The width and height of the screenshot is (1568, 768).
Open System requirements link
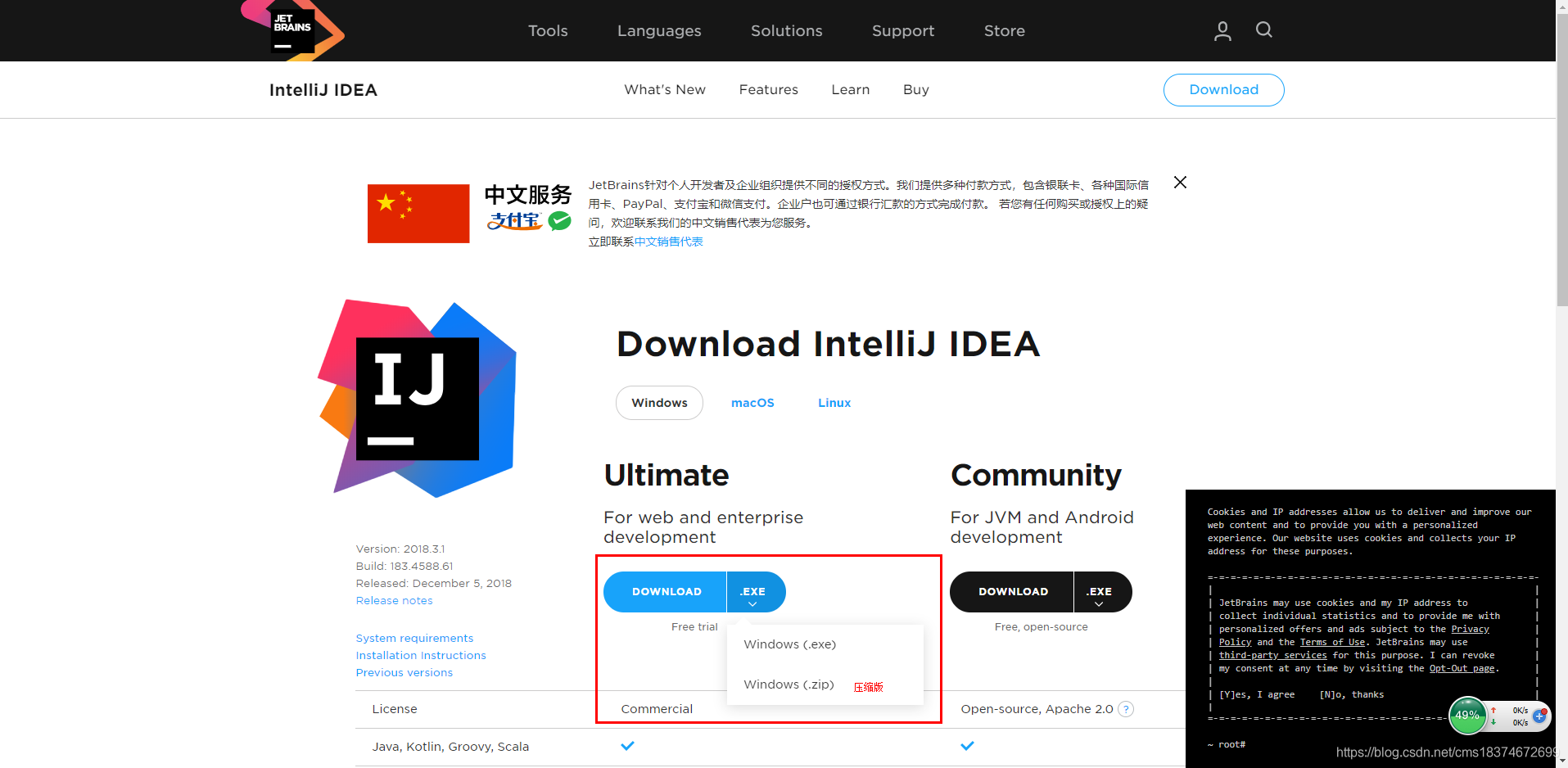coord(414,639)
